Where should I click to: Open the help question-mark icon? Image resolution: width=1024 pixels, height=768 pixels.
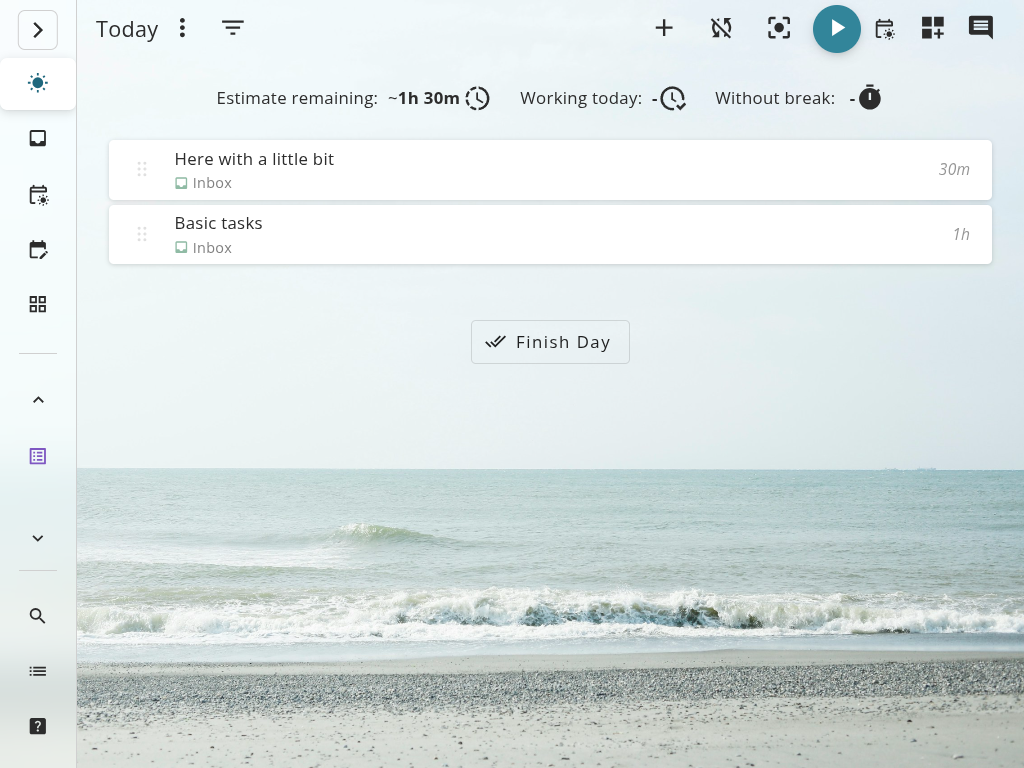38,726
